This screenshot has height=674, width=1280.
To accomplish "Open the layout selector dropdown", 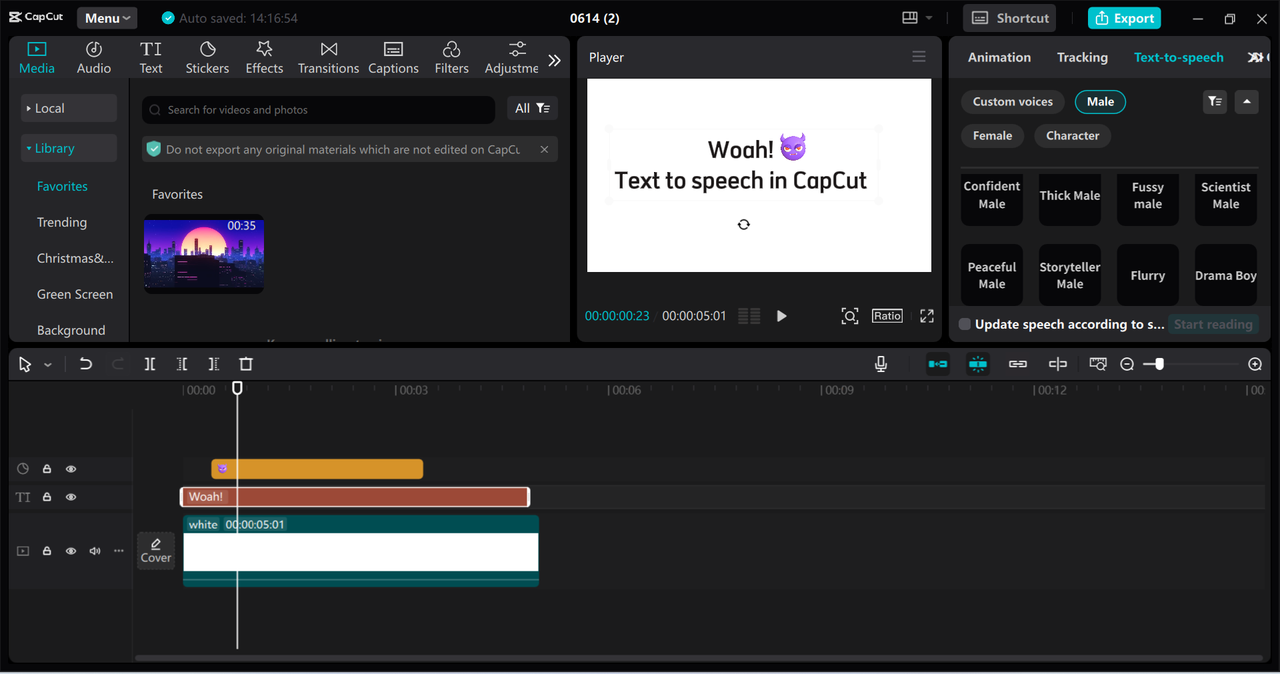I will pos(917,18).
